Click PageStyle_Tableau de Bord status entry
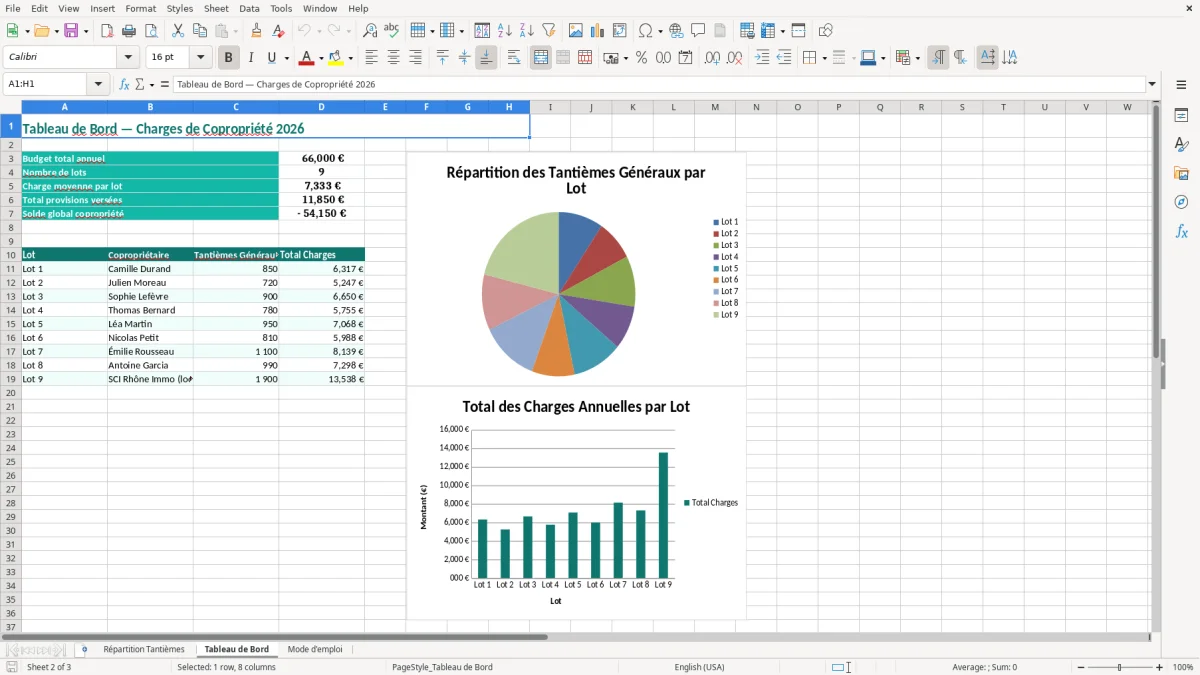This screenshot has width=1200, height=675. (442, 667)
